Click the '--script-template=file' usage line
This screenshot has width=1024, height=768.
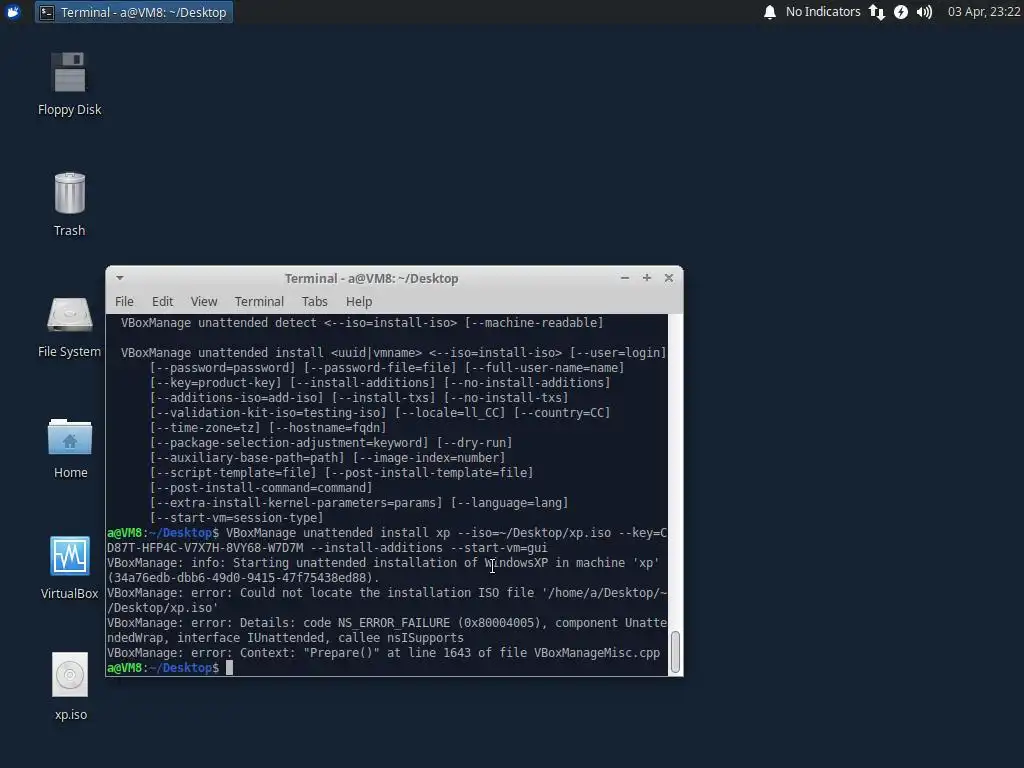(x=342, y=473)
